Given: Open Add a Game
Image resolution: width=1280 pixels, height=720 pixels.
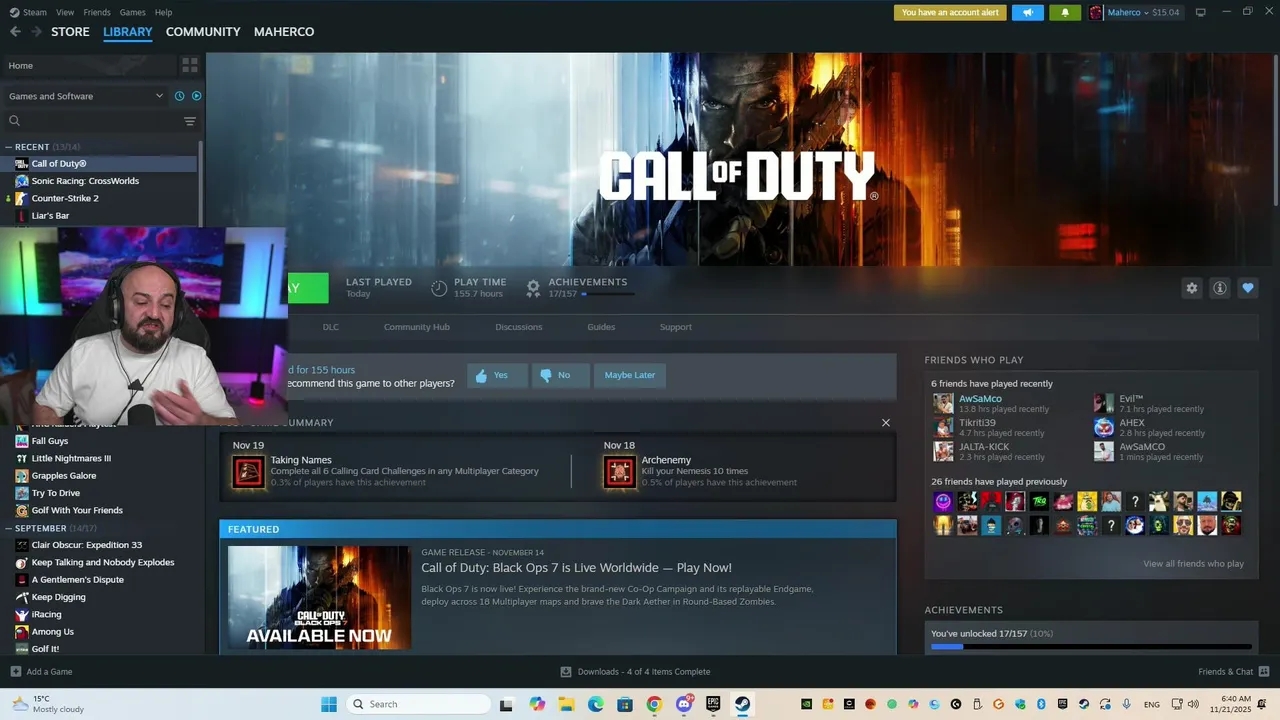Looking at the screenshot, I should (x=41, y=672).
